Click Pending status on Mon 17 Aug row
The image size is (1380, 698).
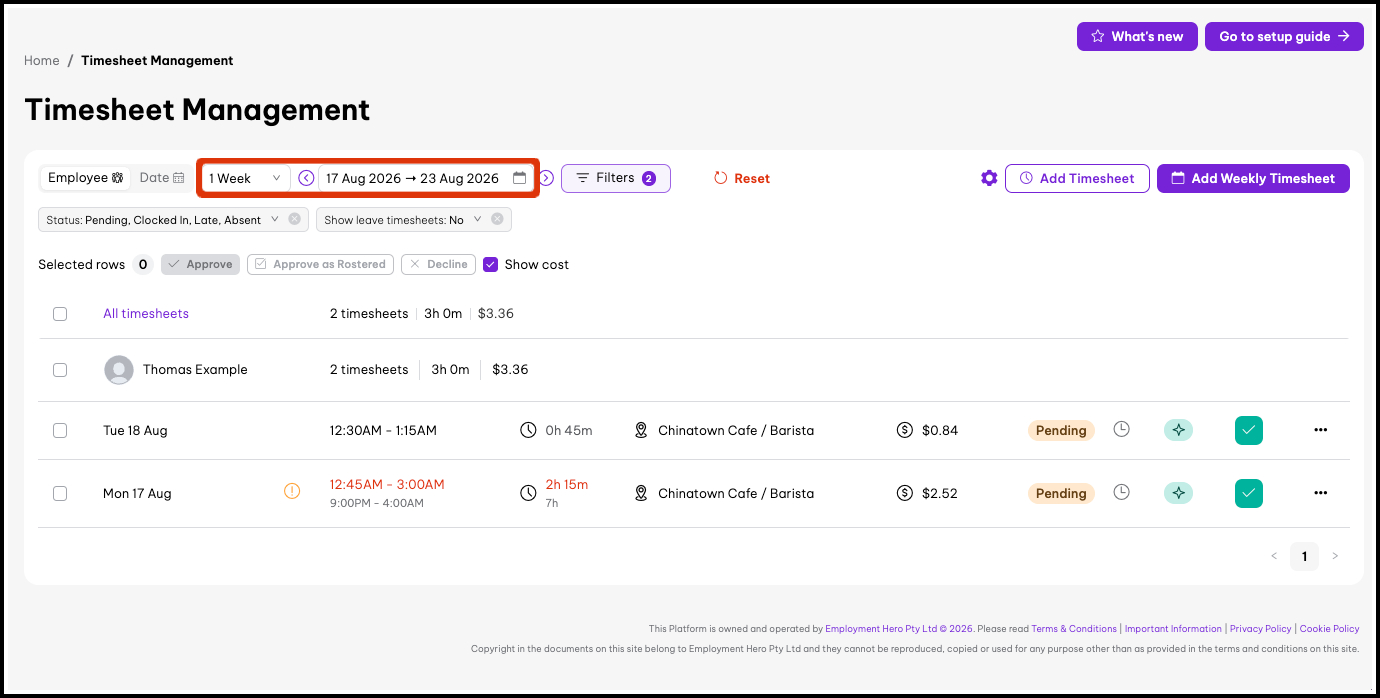[x=1061, y=493]
